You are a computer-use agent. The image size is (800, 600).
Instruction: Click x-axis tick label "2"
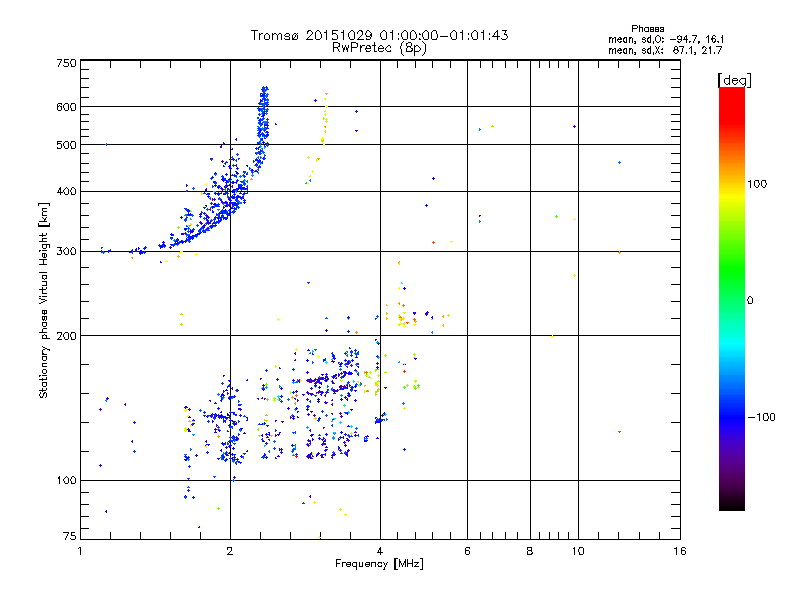(x=230, y=551)
